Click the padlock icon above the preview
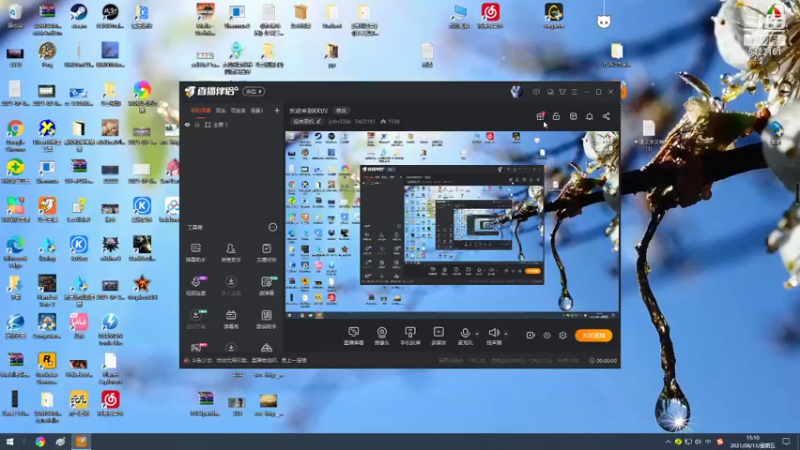This screenshot has width=800, height=450. pos(556,116)
